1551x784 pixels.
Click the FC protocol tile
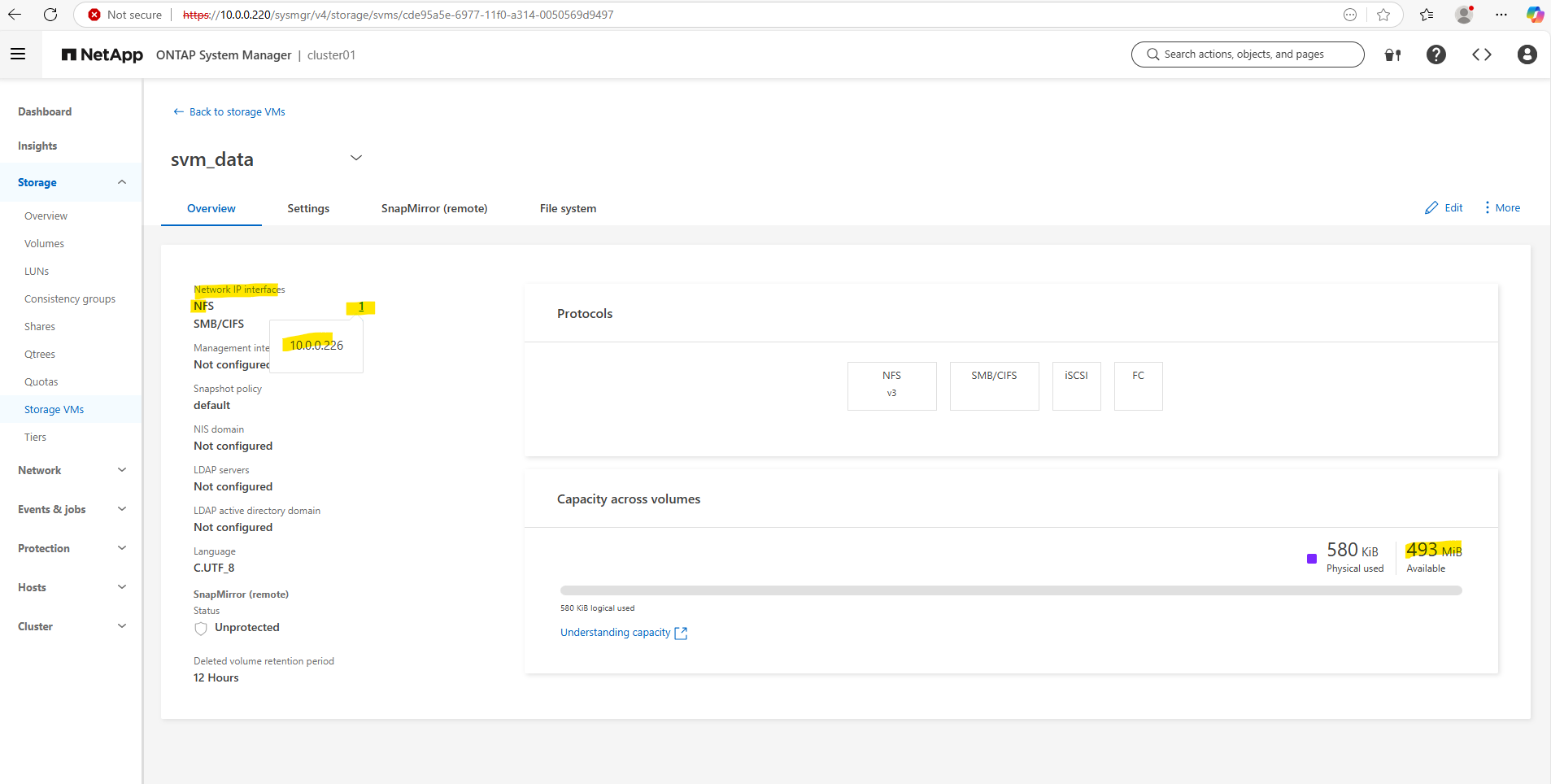(1138, 385)
